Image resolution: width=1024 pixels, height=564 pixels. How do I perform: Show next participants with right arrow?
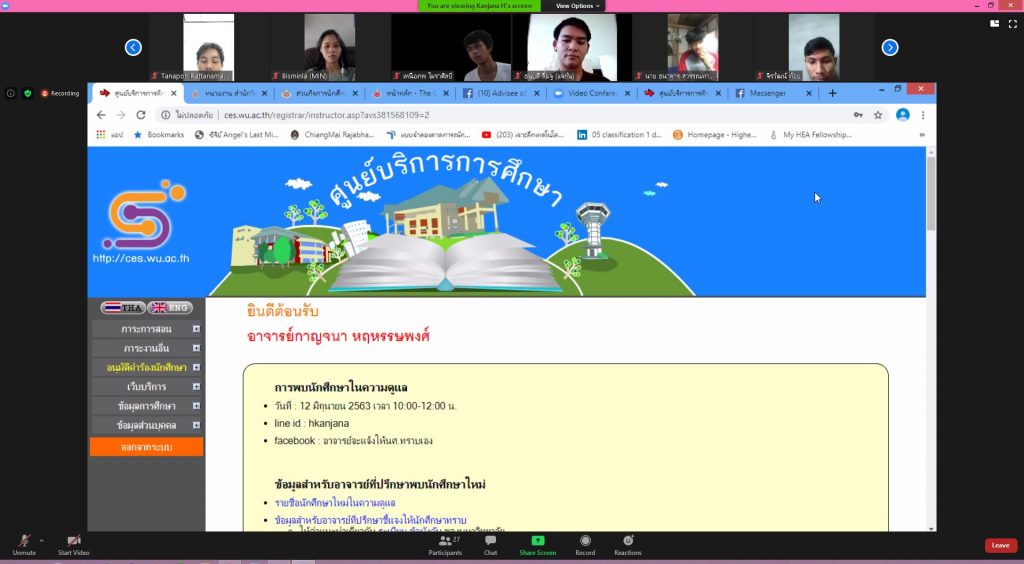[x=889, y=47]
